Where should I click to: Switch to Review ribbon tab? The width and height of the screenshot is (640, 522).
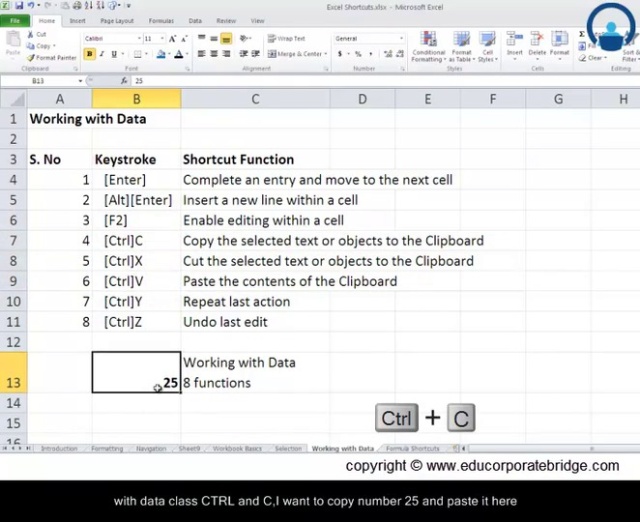[x=226, y=21]
